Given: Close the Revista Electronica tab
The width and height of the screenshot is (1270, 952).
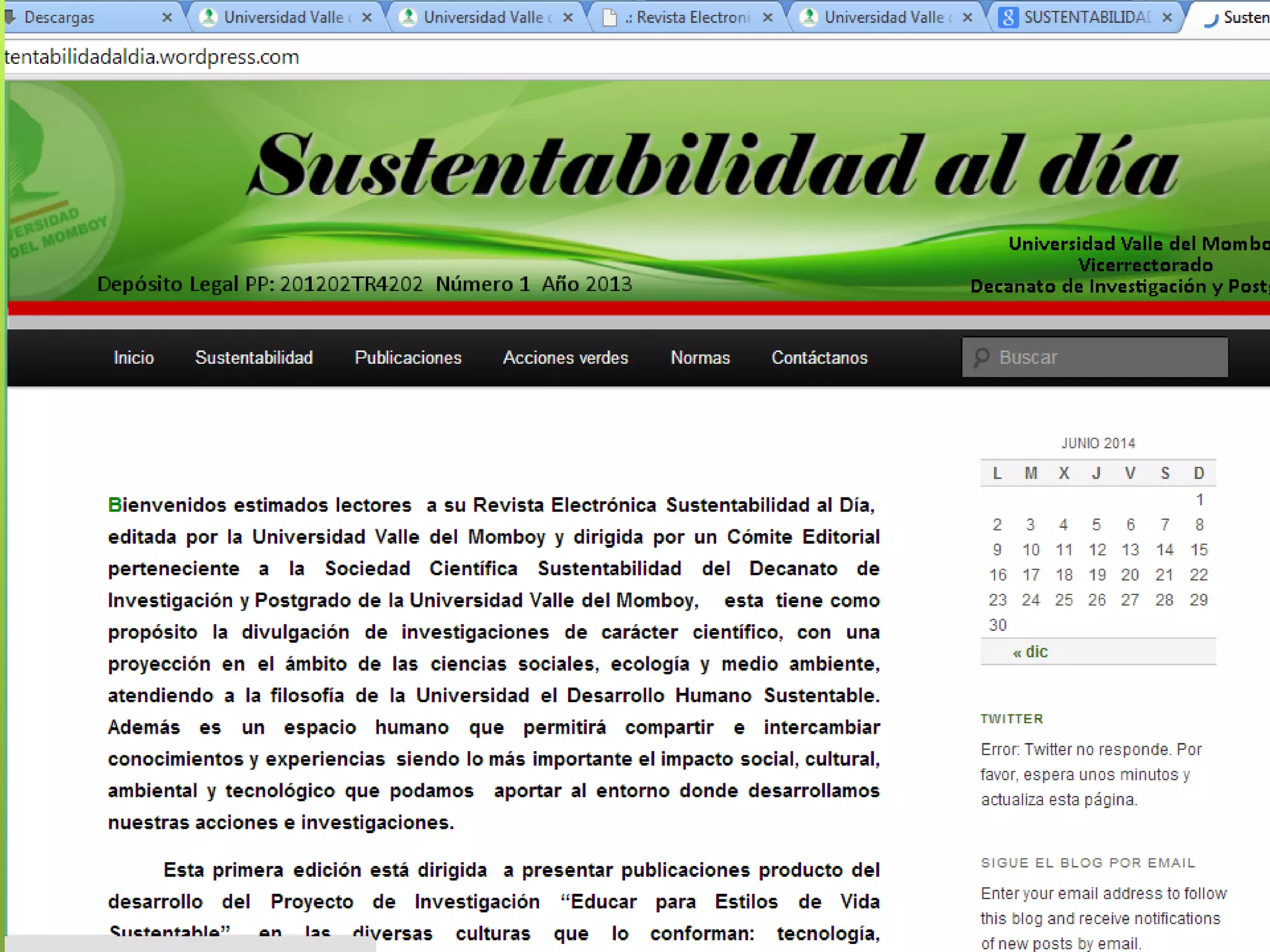Looking at the screenshot, I should [768, 18].
